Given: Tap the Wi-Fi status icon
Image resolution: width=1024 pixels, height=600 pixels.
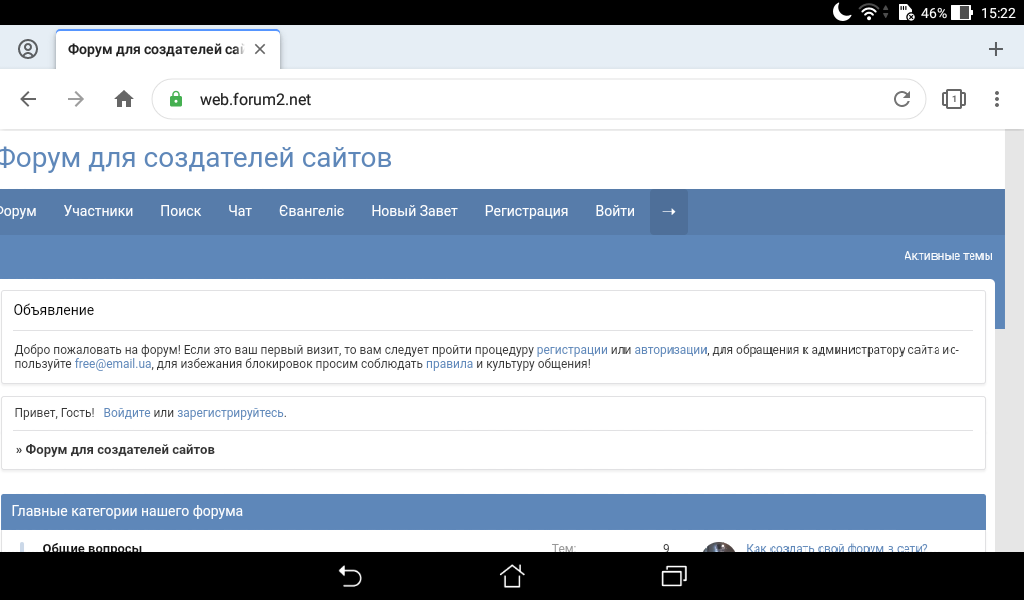Looking at the screenshot, I should (869, 12).
